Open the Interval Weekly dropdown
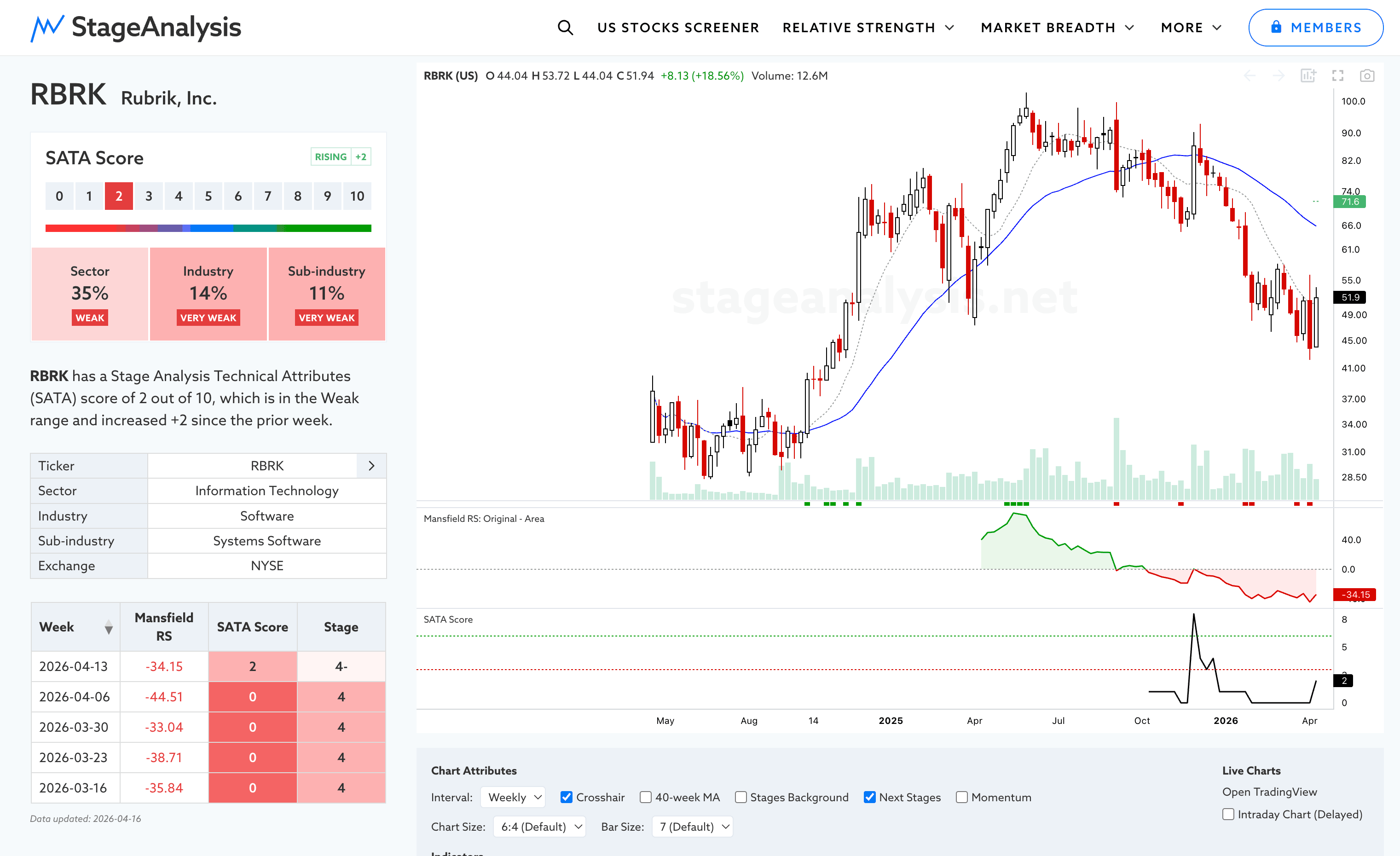 513,797
